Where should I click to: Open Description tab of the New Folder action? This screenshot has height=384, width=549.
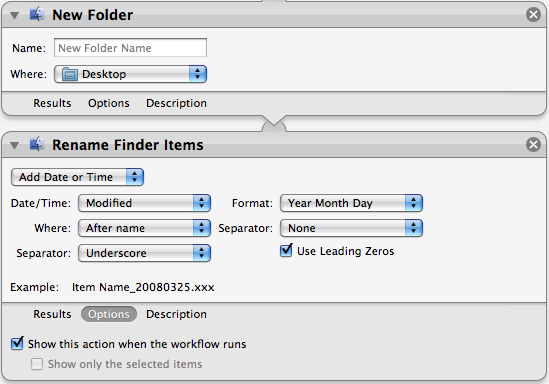(x=176, y=103)
